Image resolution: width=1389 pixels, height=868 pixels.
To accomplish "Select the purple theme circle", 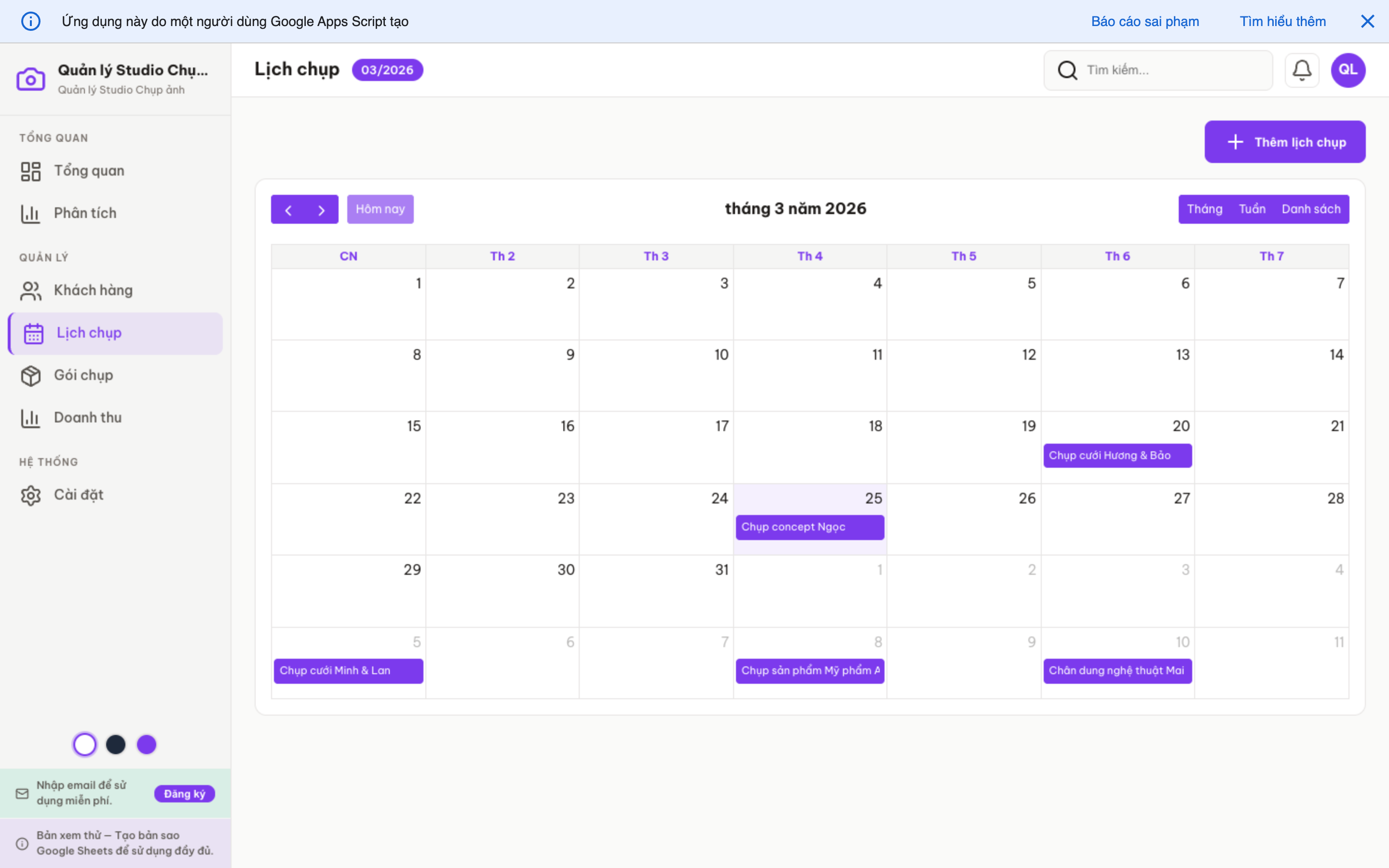I will coord(146,744).
